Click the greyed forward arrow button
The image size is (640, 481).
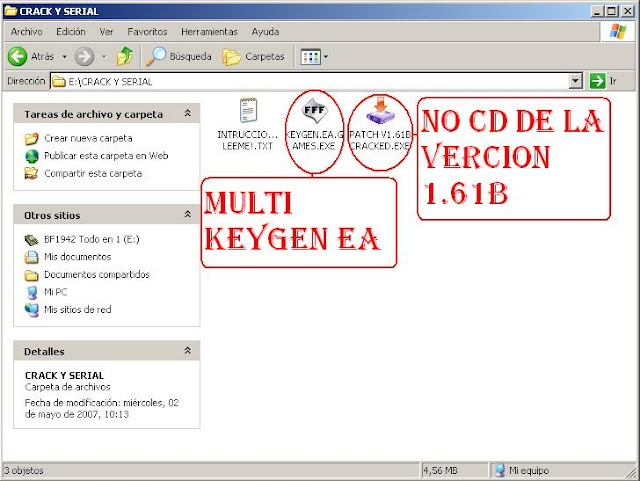click(x=84, y=56)
